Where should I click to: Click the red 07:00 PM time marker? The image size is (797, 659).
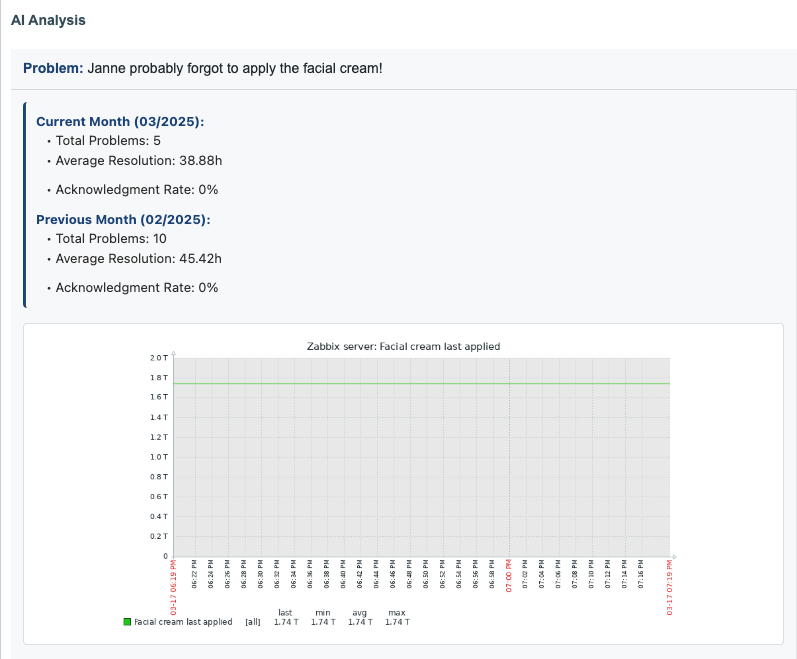509,576
